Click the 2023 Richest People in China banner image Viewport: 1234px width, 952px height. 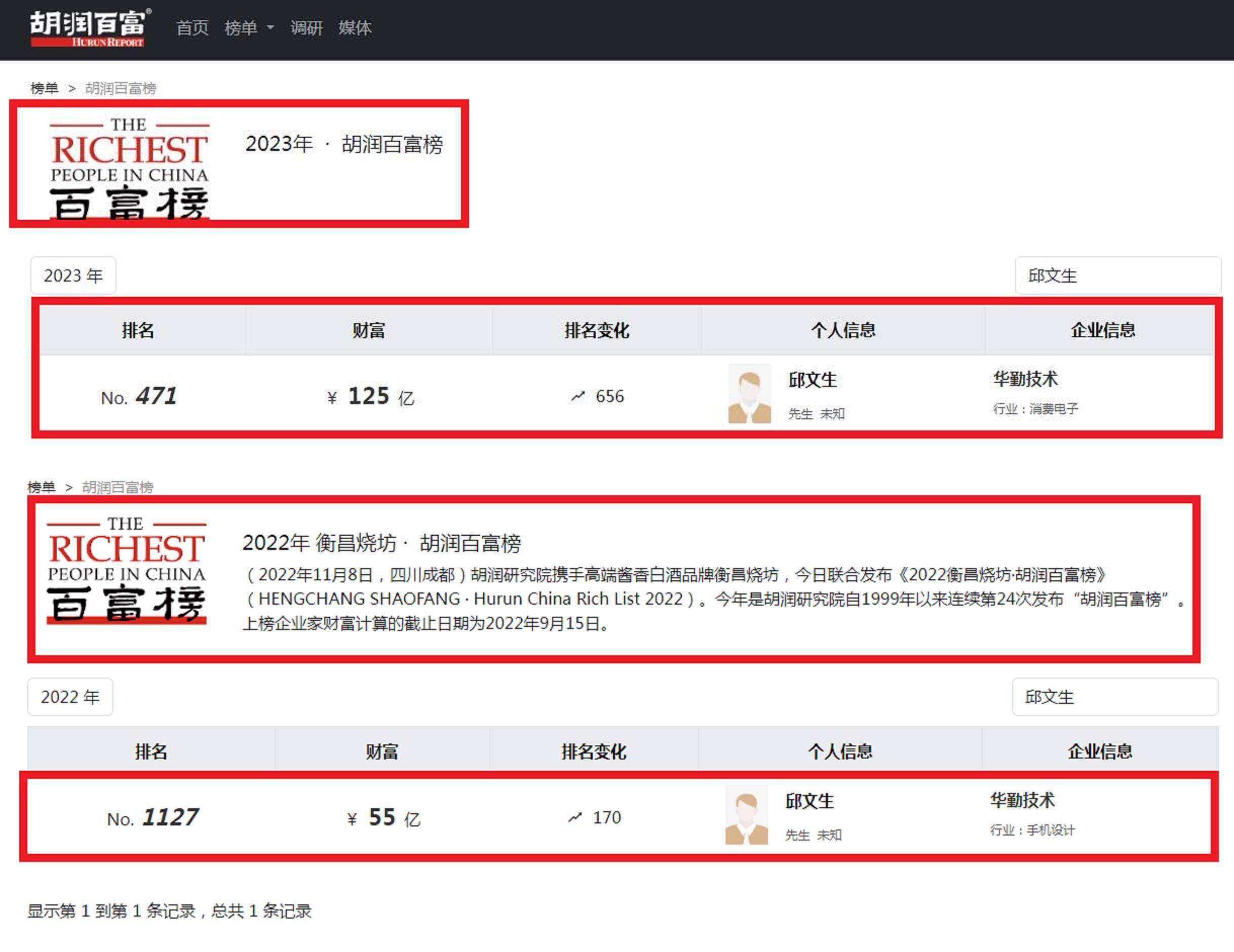tap(129, 168)
